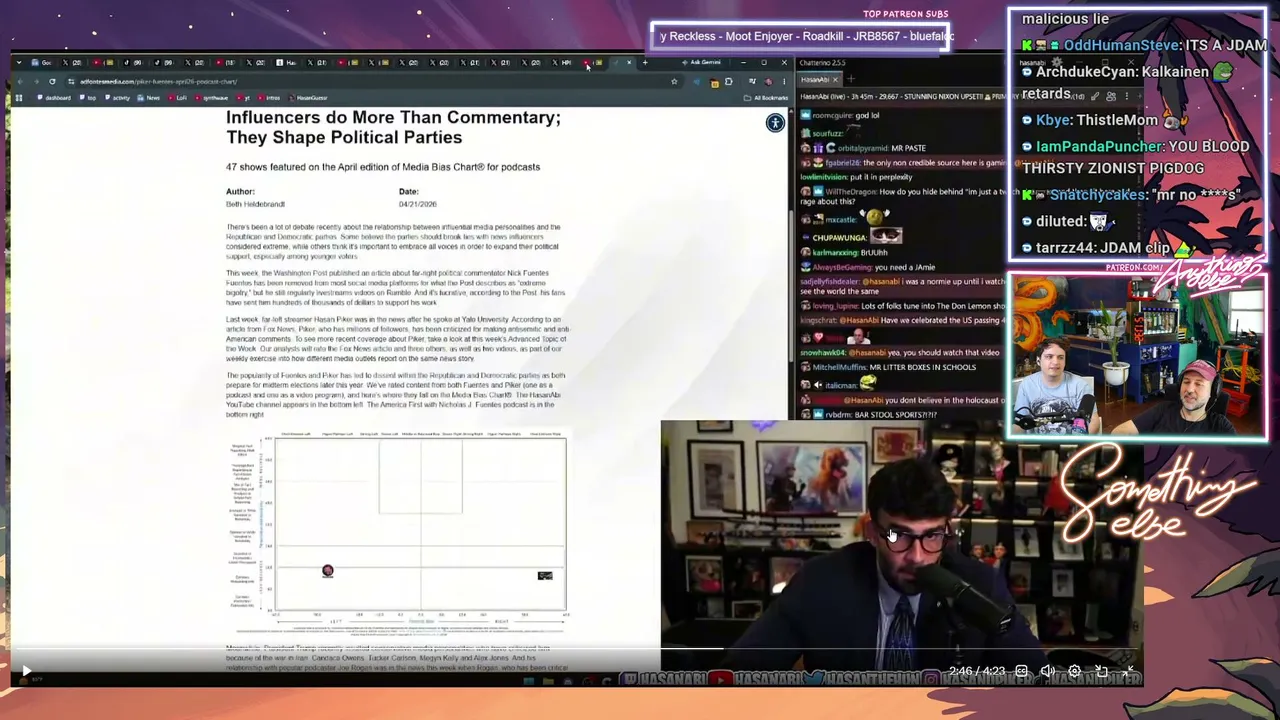Open the accessibility widget on the article

pos(775,123)
